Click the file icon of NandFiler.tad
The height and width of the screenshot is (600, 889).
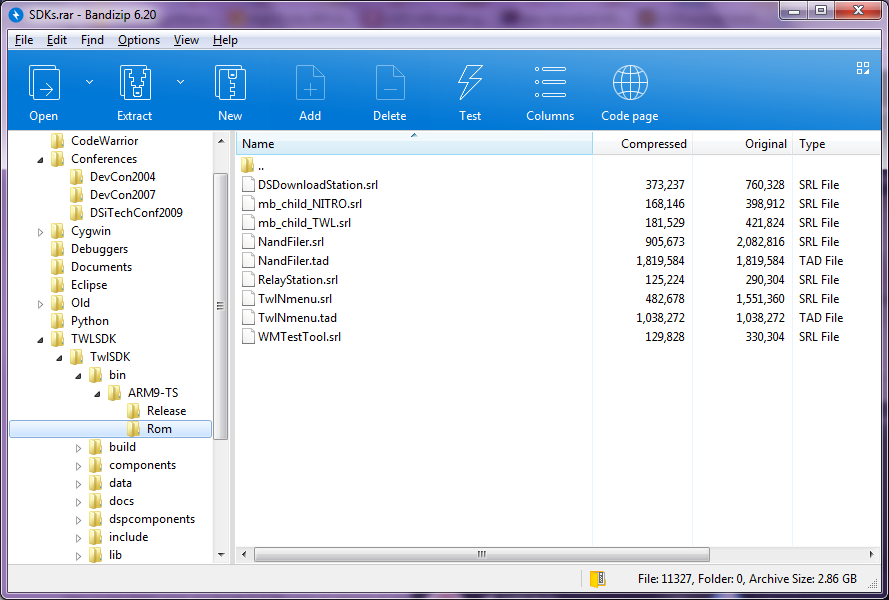coord(248,260)
